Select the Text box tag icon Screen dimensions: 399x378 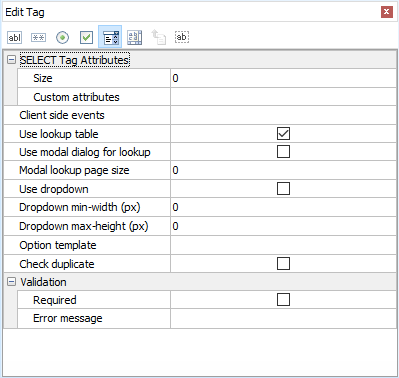click(14, 37)
